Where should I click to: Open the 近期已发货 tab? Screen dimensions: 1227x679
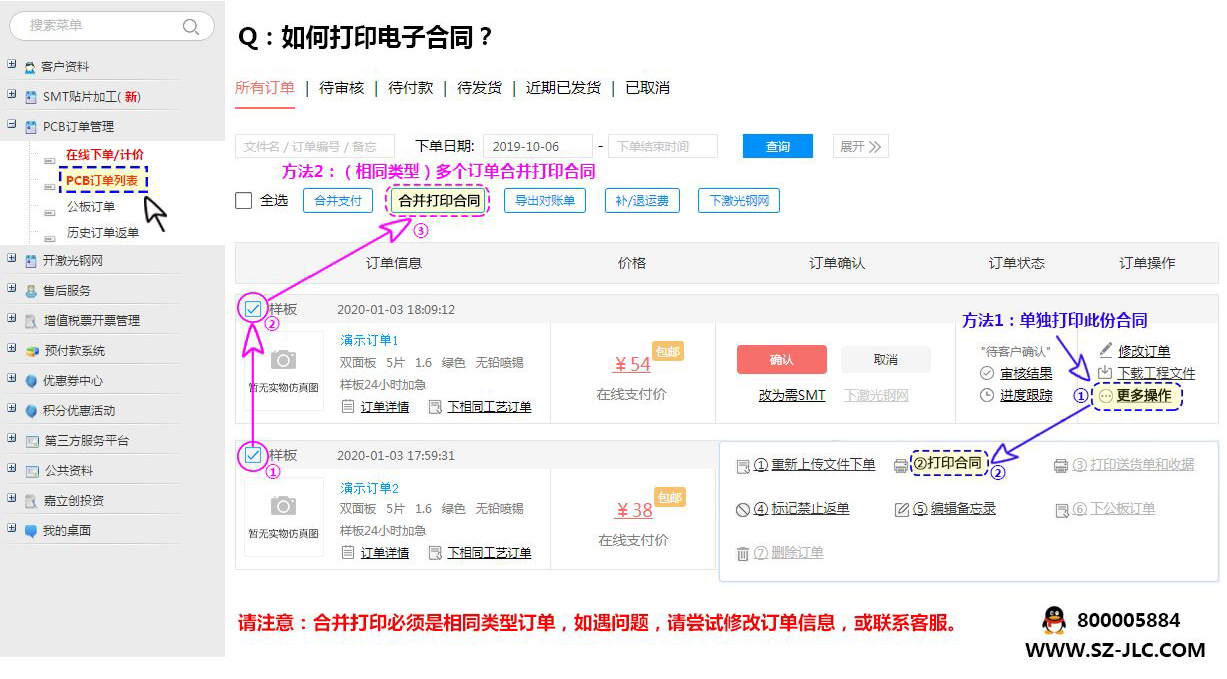coord(563,88)
